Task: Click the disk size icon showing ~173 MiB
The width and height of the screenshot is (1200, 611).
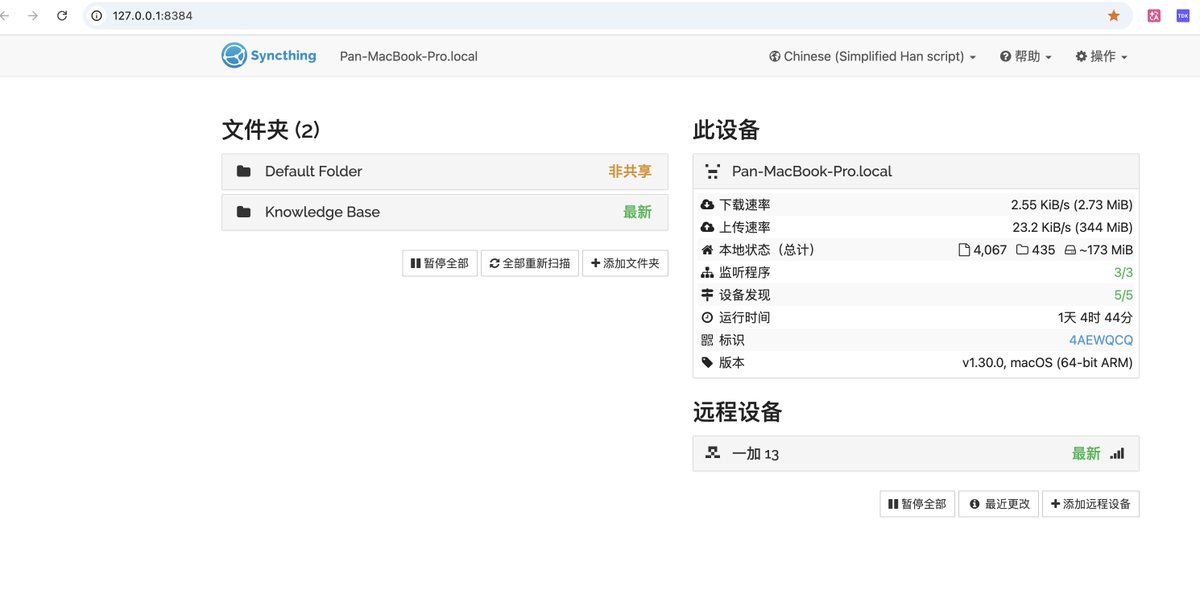Action: click(x=1070, y=250)
